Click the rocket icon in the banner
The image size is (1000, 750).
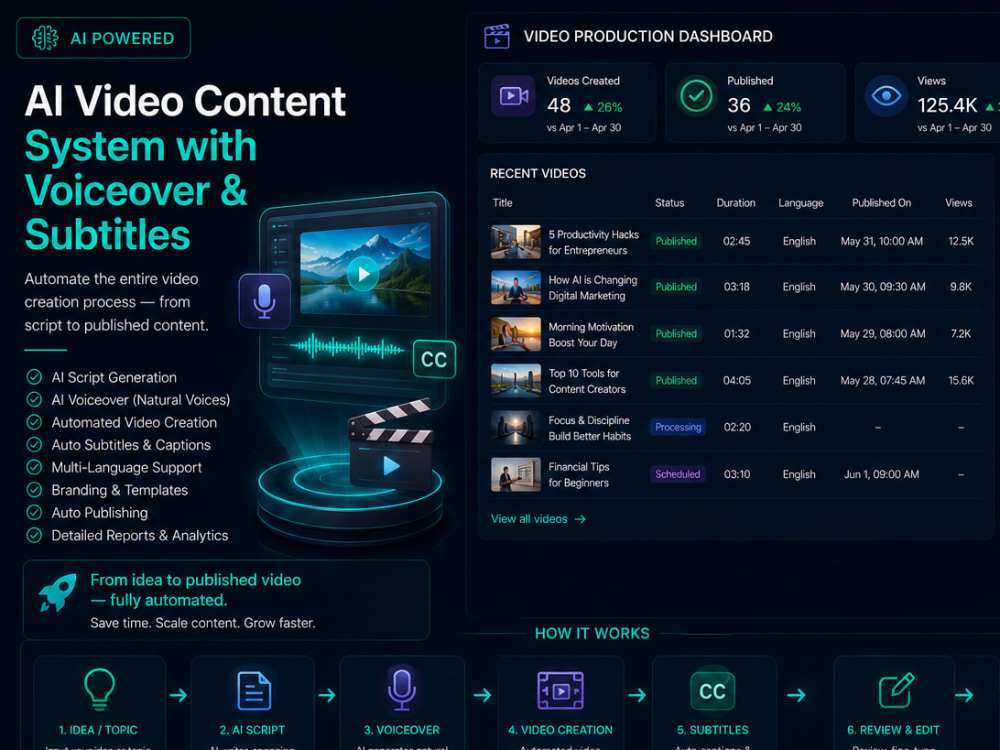pyautogui.click(x=57, y=592)
